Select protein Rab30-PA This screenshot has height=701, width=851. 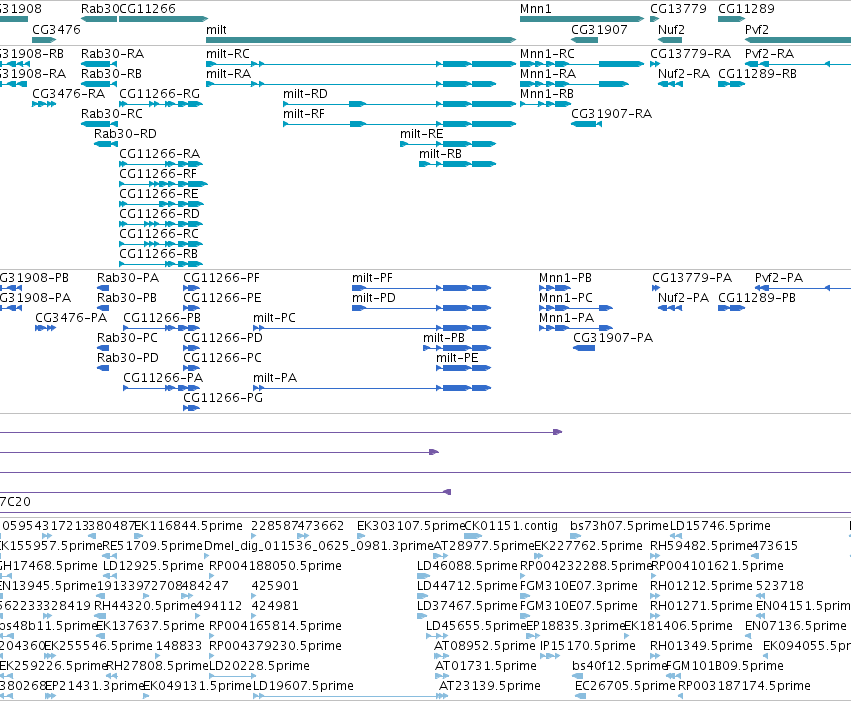point(103,288)
